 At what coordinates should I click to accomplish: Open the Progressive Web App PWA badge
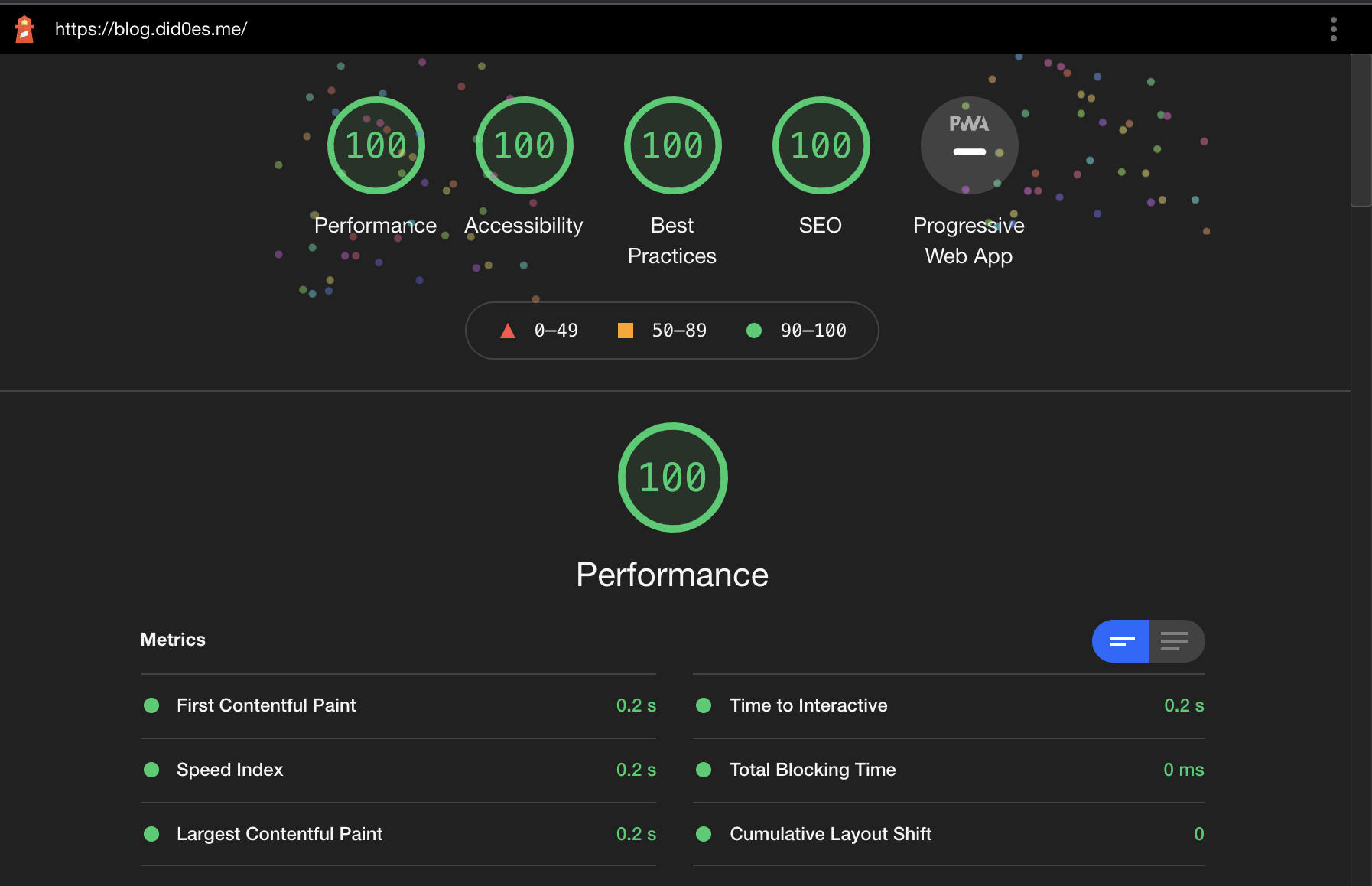pyautogui.click(x=969, y=145)
